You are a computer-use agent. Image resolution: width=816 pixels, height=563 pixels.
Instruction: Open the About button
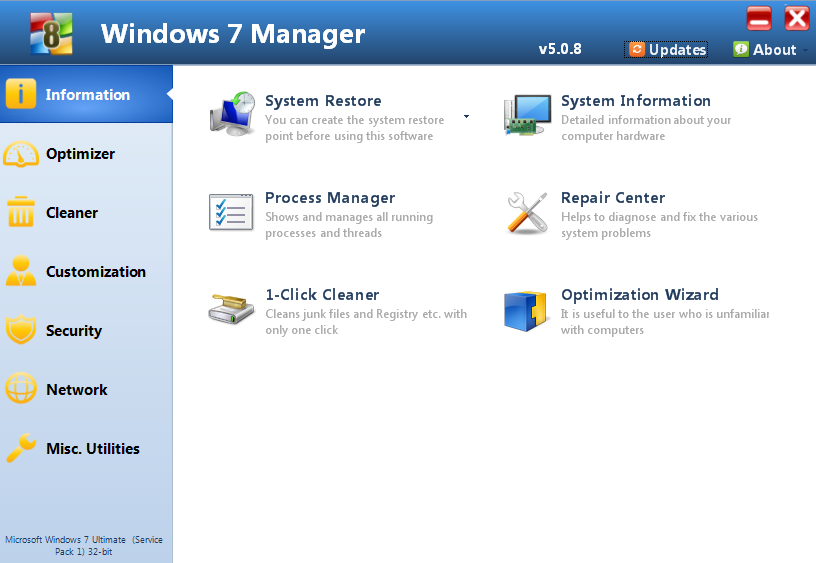point(765,49)
